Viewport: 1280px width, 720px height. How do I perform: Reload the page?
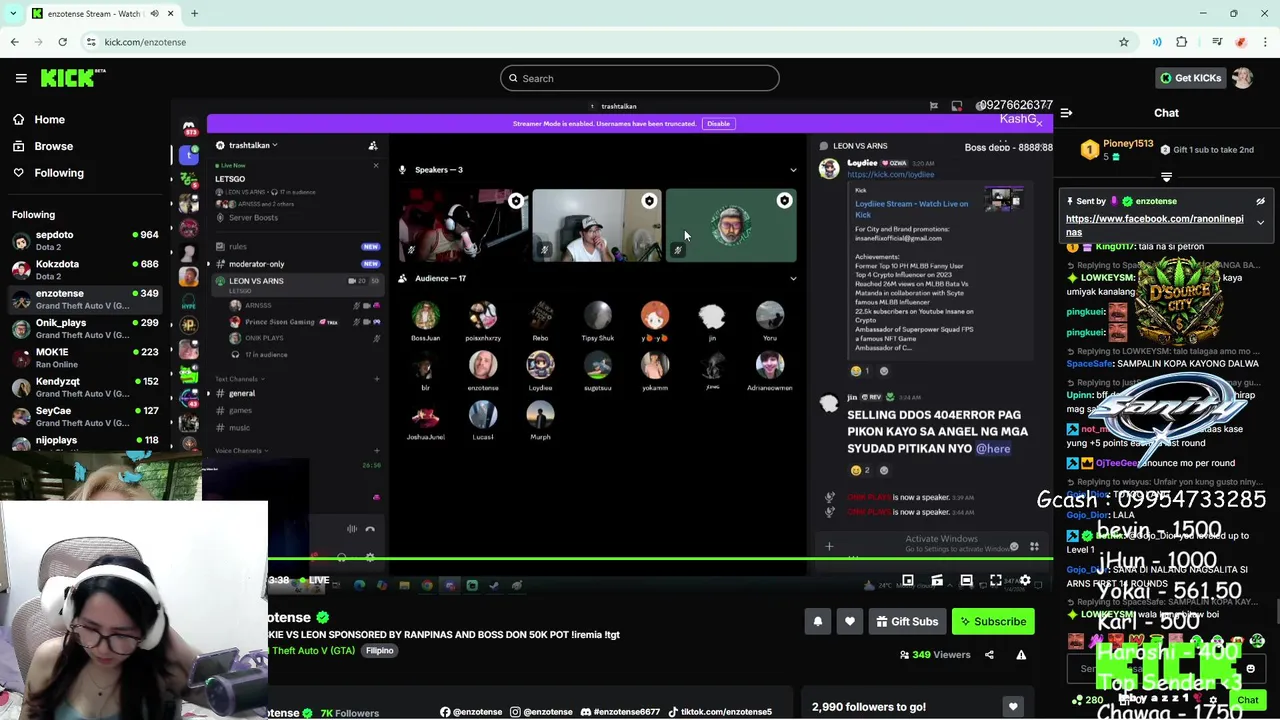(62, 42)
